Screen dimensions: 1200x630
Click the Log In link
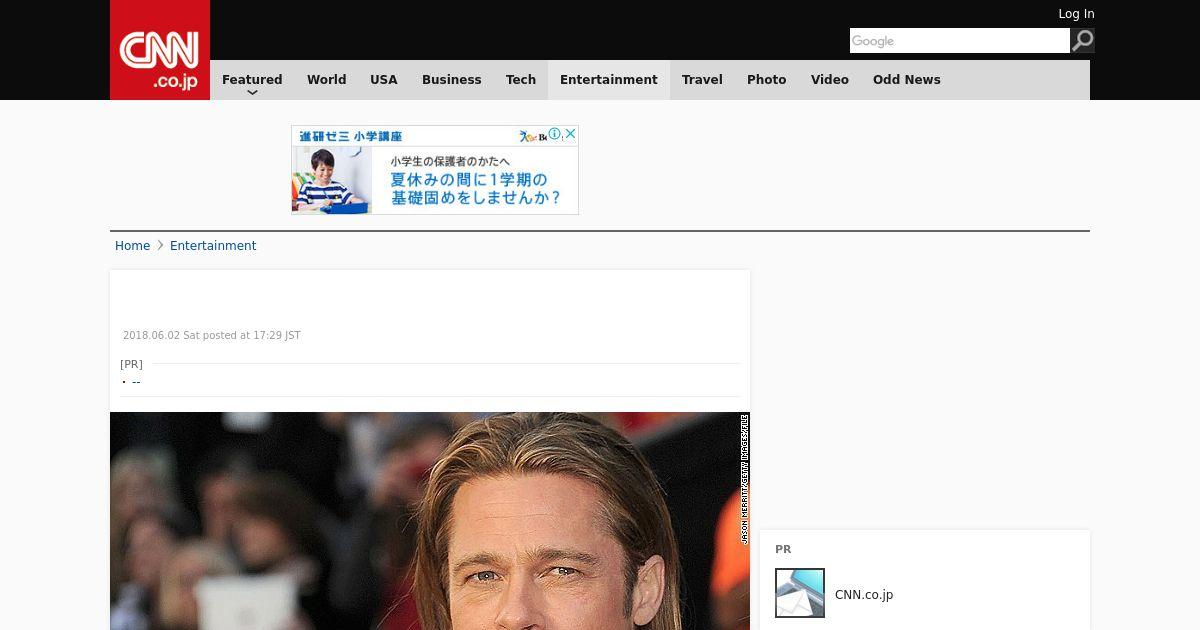pos(1076,14)
